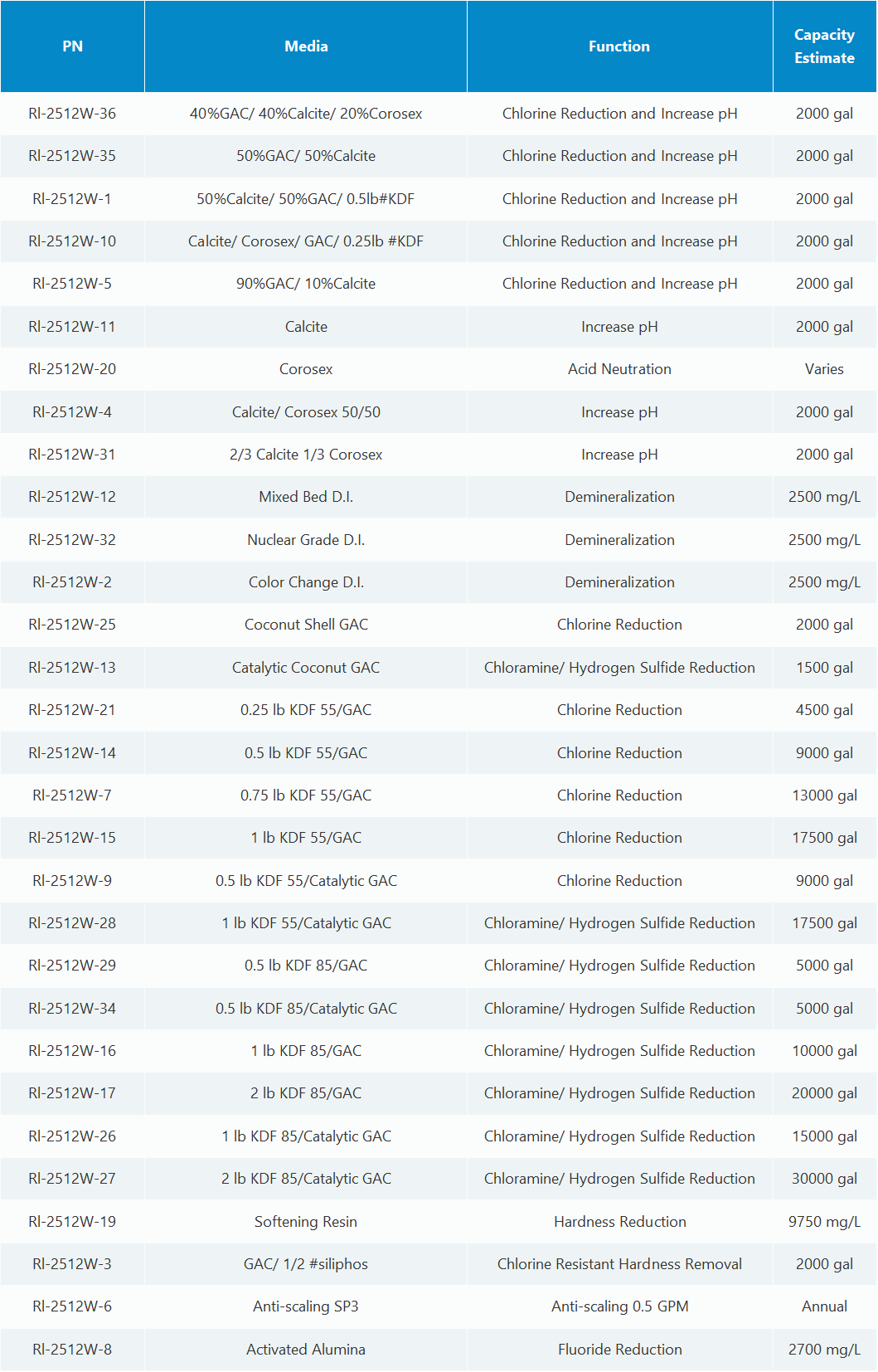Select the Nuclear Grade D.I. entry
Screen dimensions: 878x1372
pos(306,540)
